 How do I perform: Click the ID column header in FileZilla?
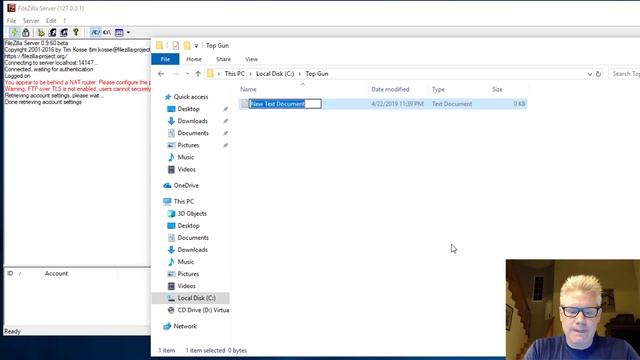[10, 273]
